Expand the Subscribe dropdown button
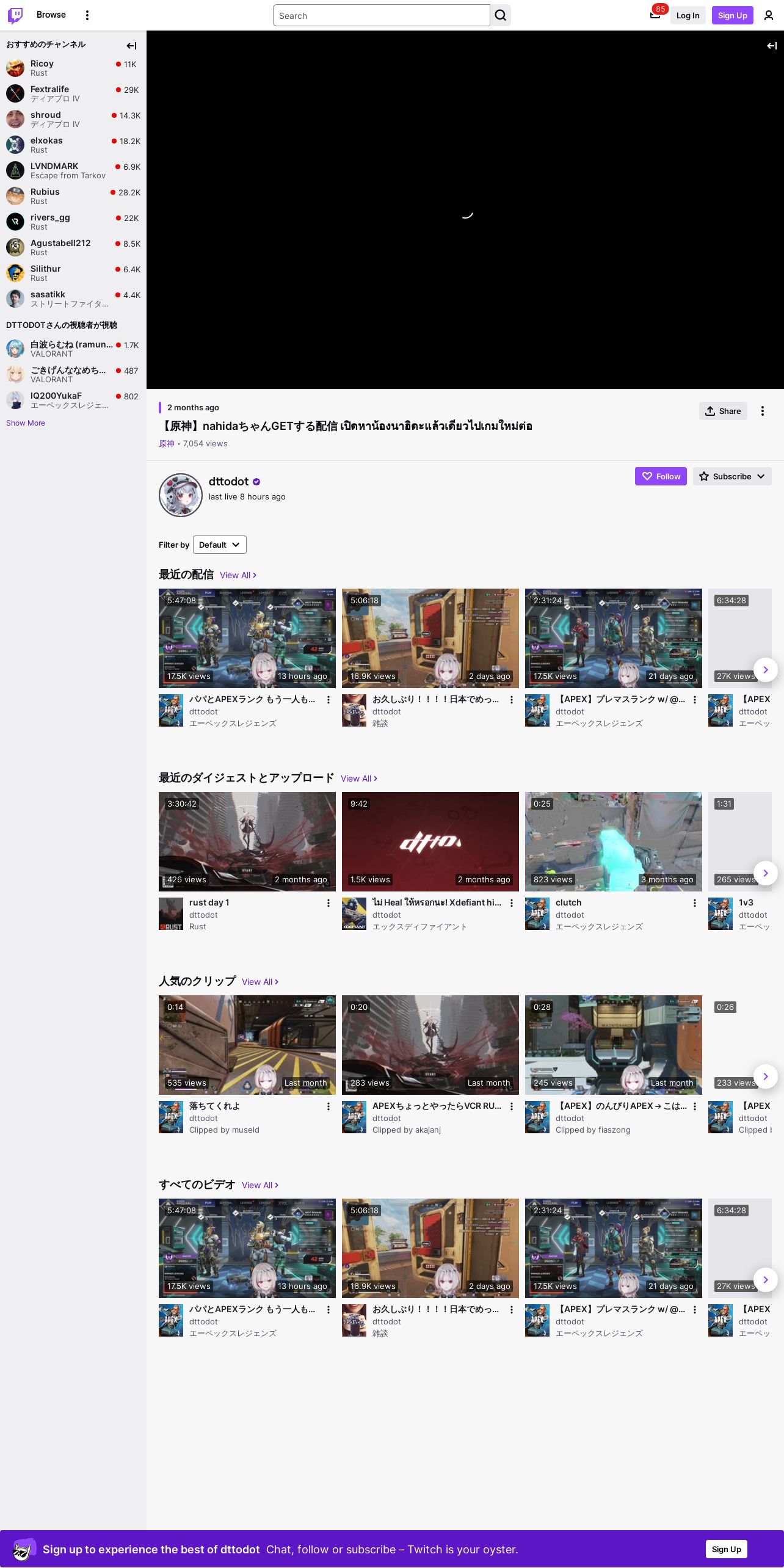 732,476
